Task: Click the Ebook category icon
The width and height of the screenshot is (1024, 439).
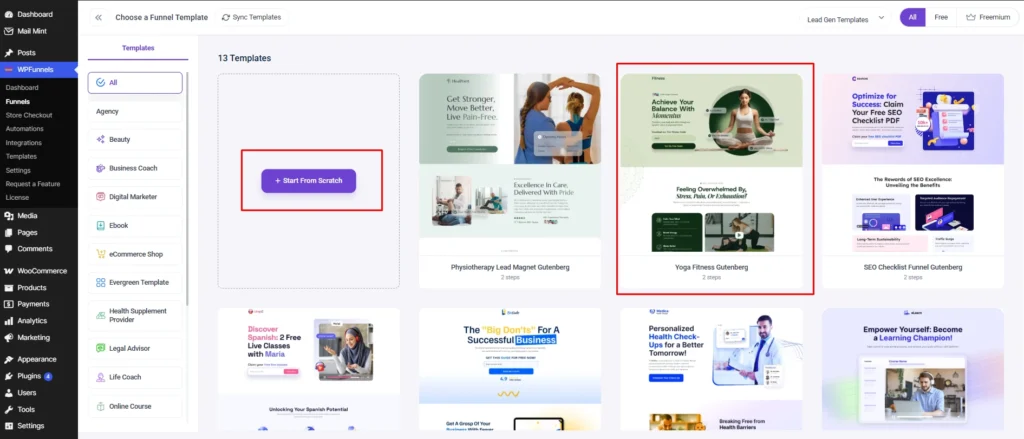Action: (x=101, y=225)
